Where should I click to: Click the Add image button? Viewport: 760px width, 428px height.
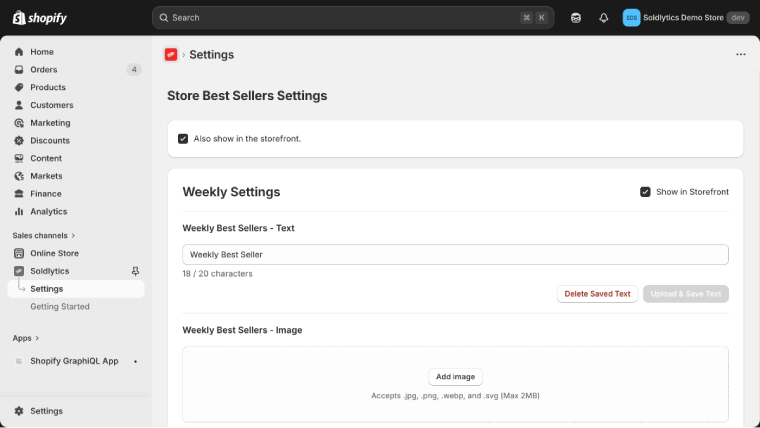(x=455, y=377)
